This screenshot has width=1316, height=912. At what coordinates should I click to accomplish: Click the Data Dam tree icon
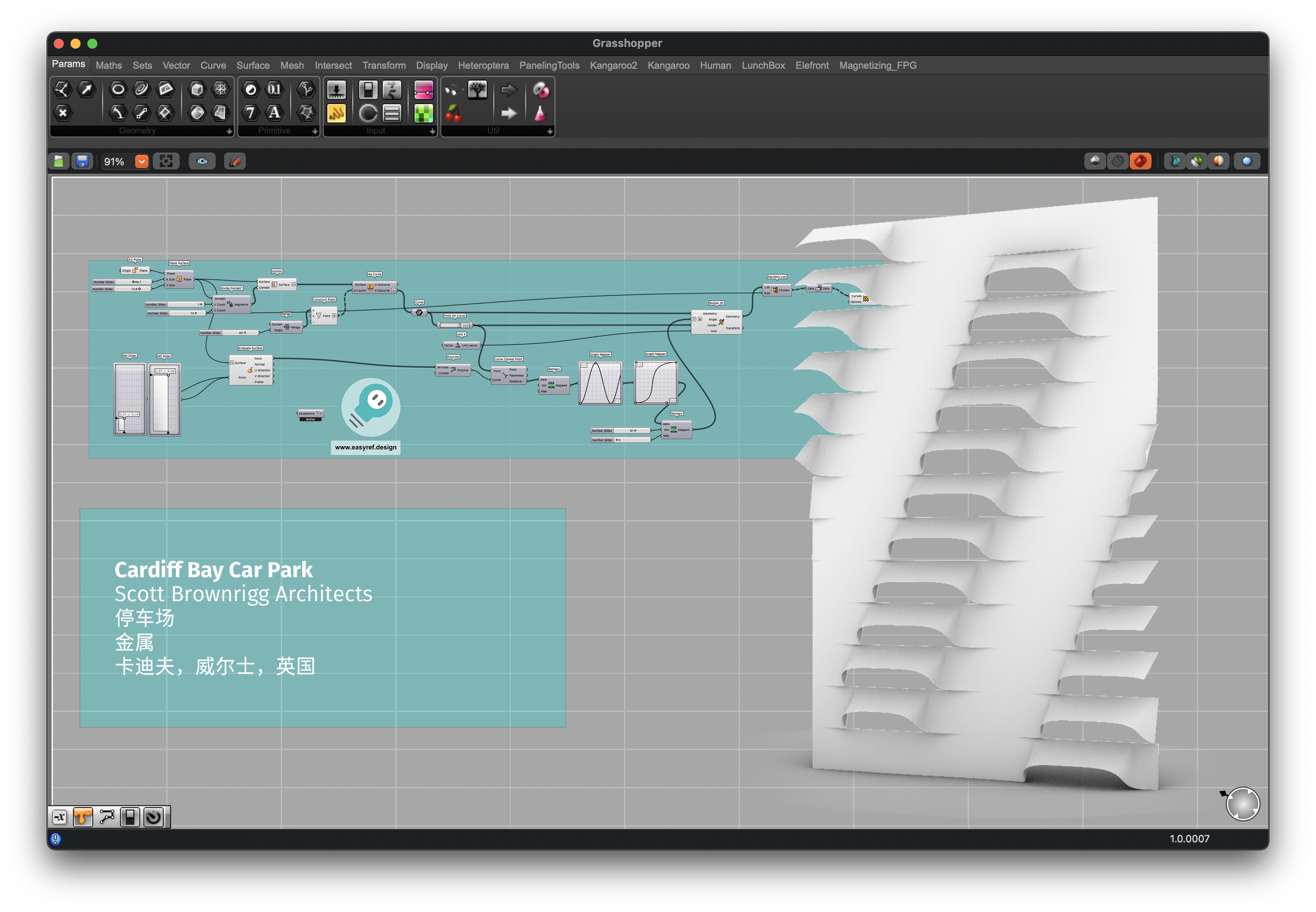coord(477,90)
